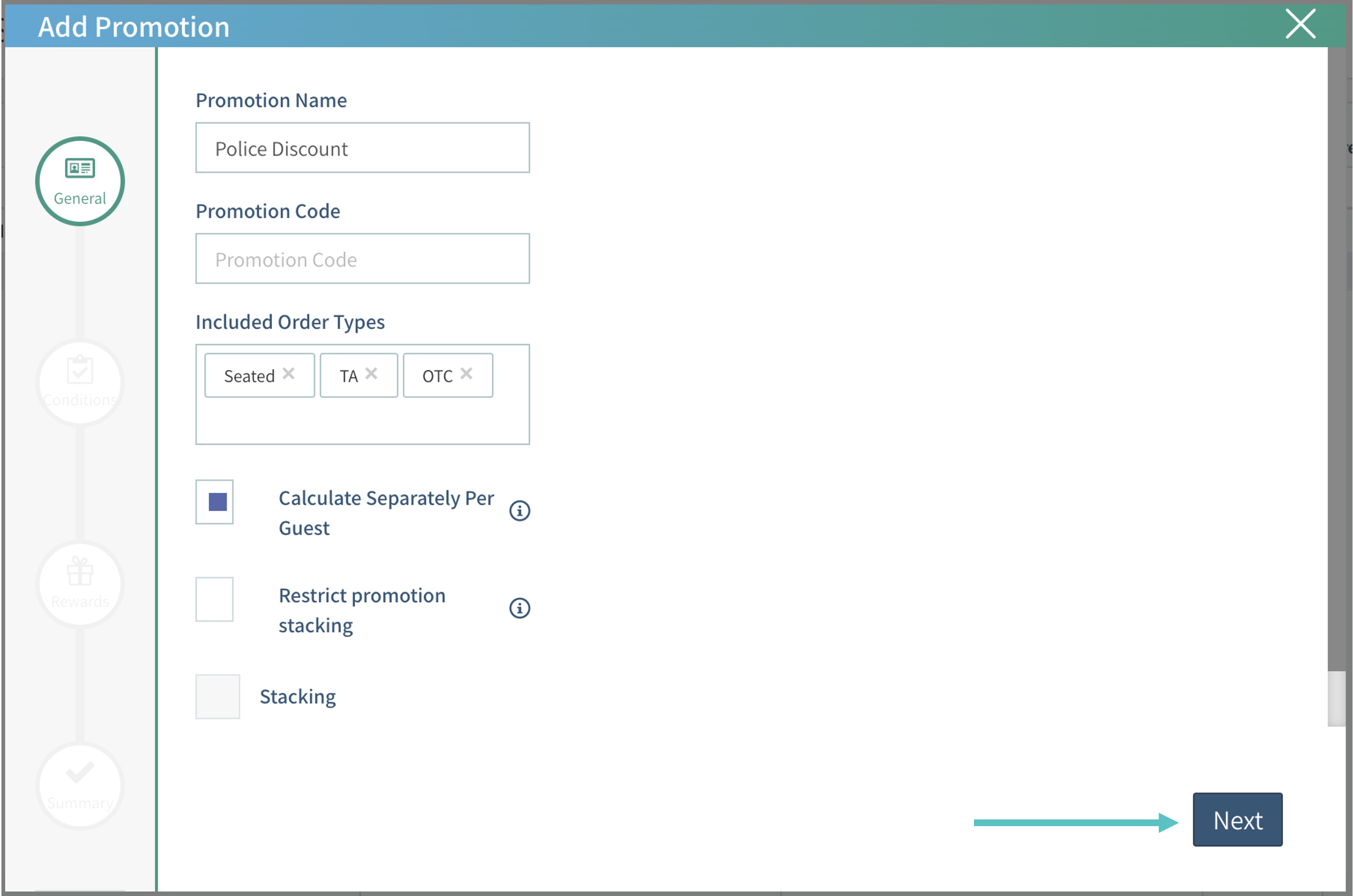Focus the Promotion Code input
The image size is (1353, 896).
pyautogui.click(x=362, y=259)
